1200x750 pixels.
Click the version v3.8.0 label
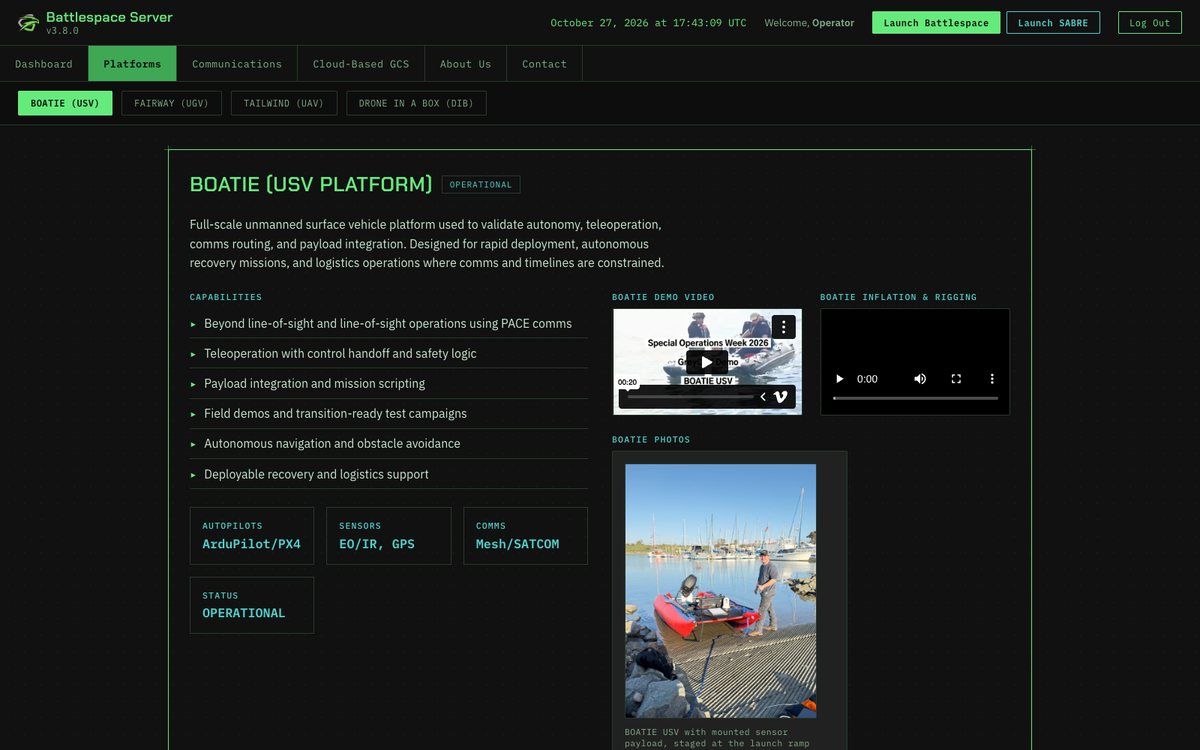[x=62, y=31]
